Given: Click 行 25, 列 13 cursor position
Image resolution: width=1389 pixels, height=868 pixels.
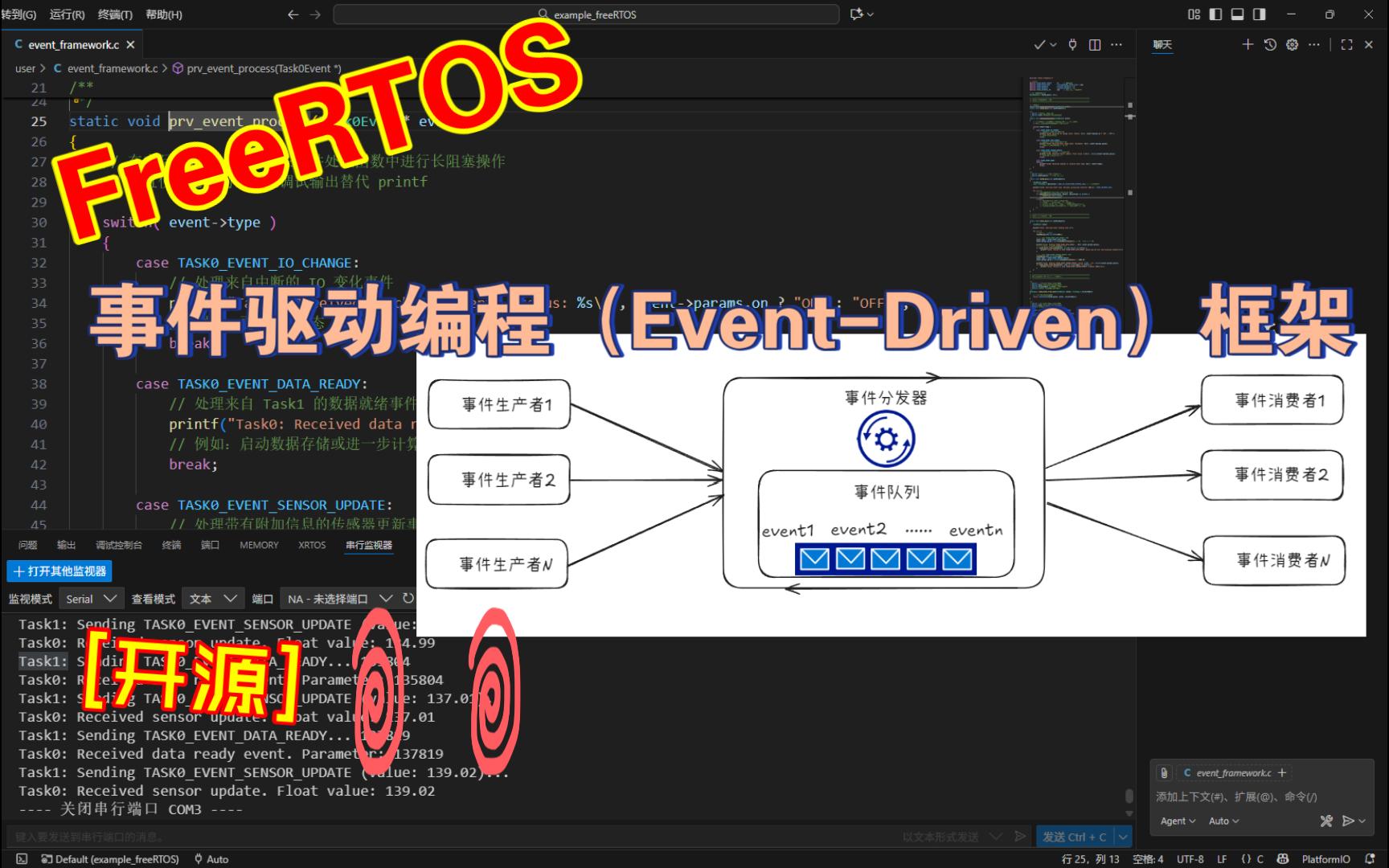Looking at the screenshot, I should pos(1091,859).
